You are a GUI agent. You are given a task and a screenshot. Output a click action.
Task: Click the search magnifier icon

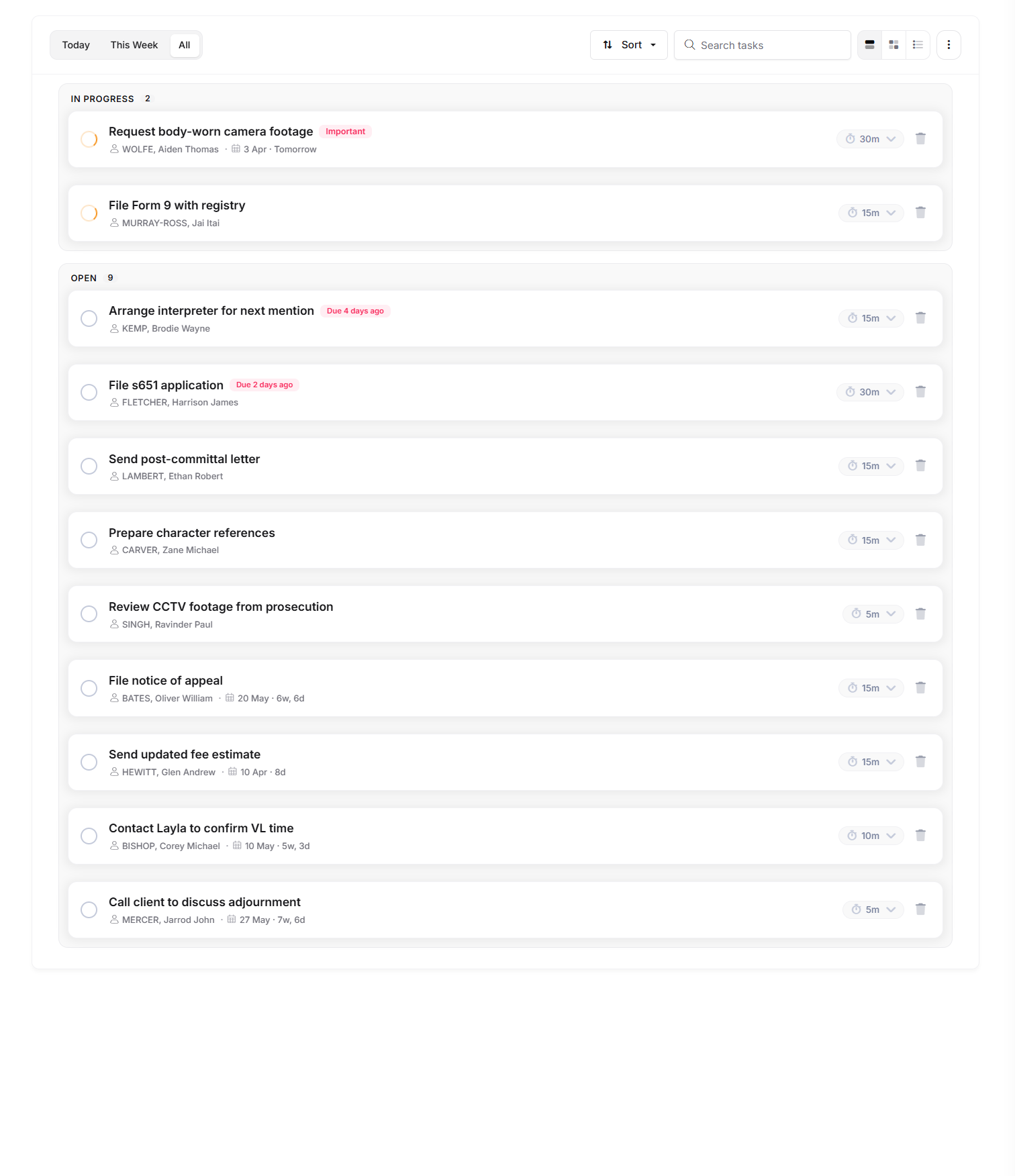coord(689,44)
